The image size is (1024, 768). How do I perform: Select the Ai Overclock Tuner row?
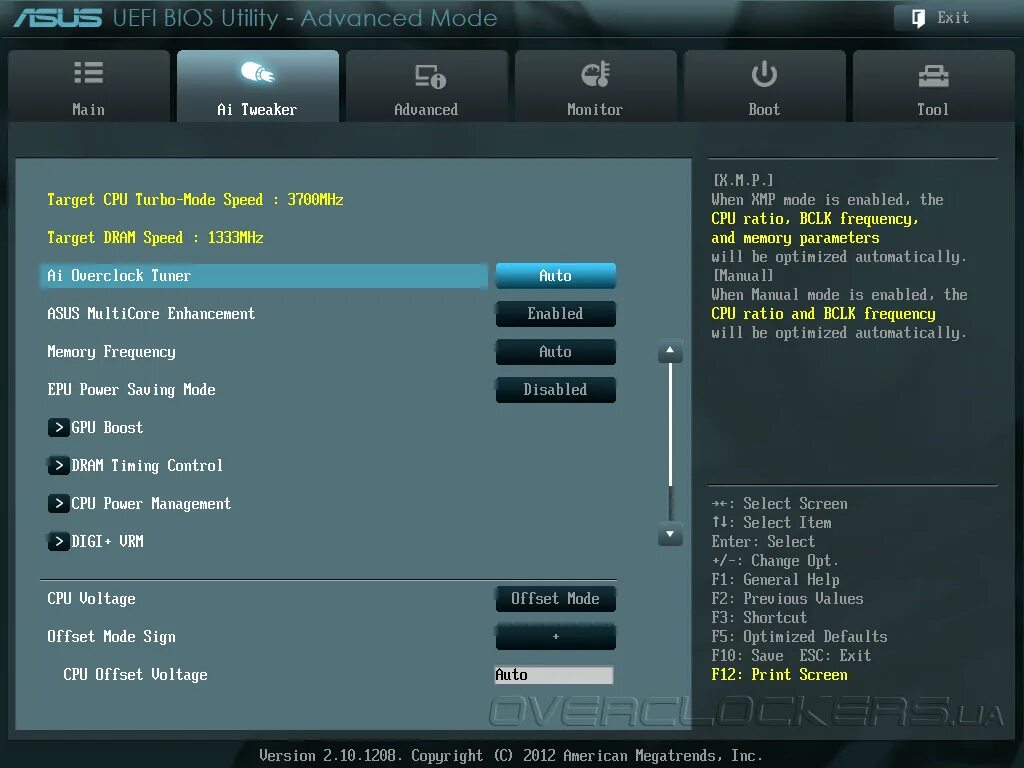pyautogui.click(x=264, y=276)
